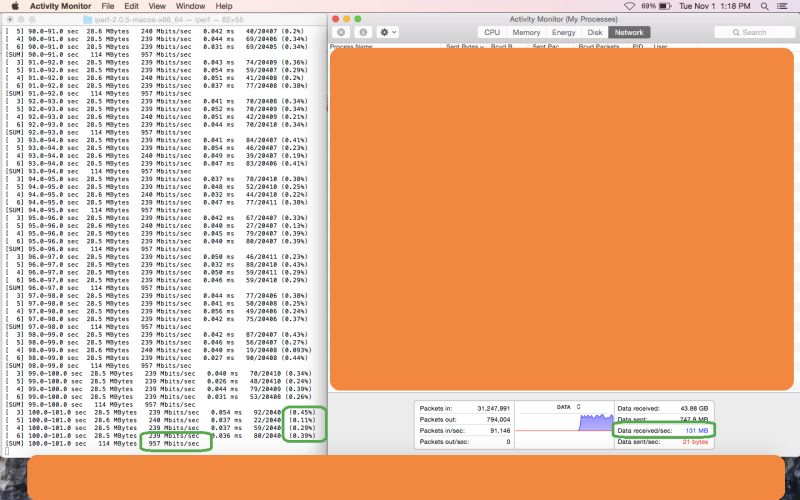Click the Data received/sec value 131 MB
The height and width of the screenshot is (500, 800).
pyautogui.click(x=696, y=431)
